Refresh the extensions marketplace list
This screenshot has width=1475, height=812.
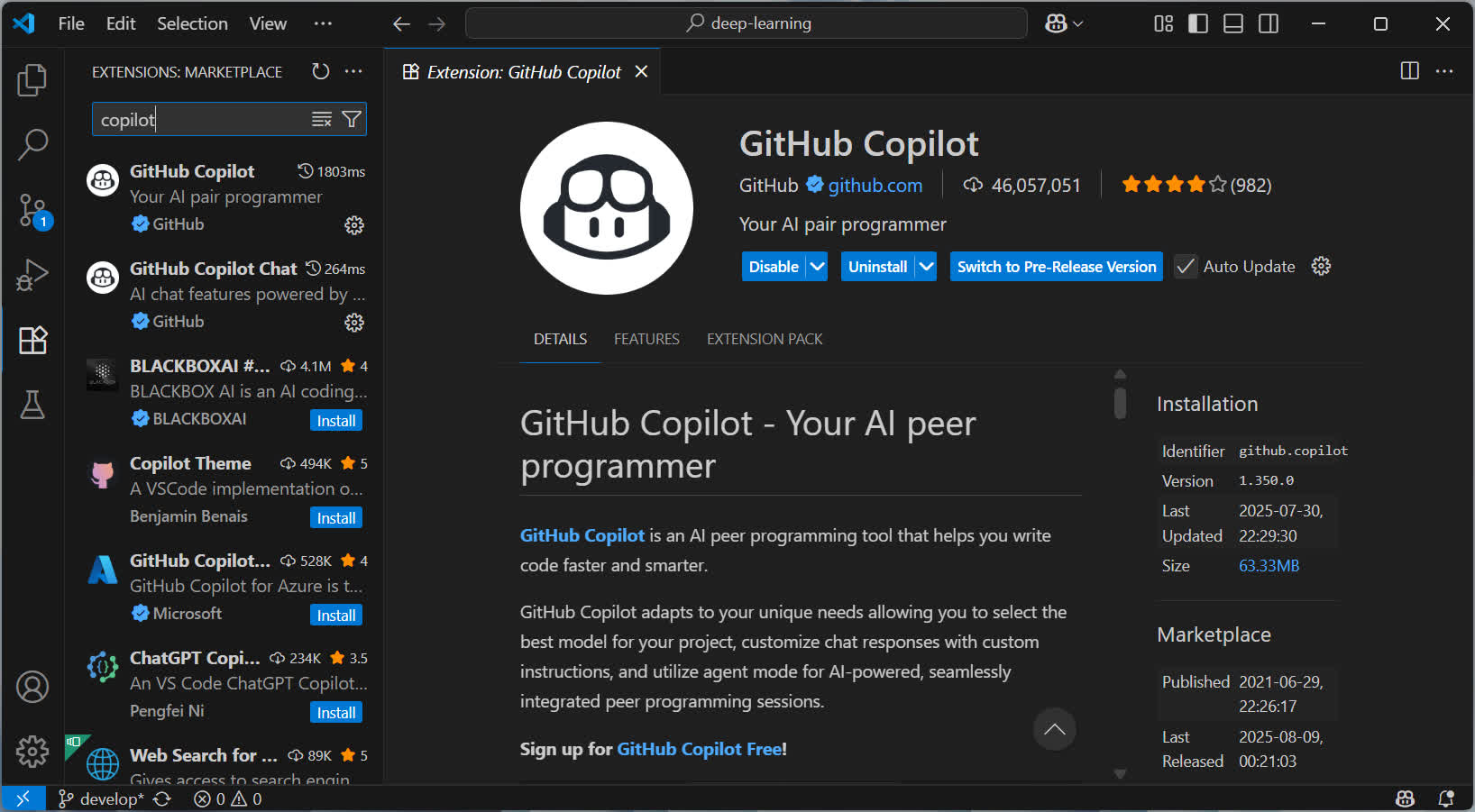point(321,71)
